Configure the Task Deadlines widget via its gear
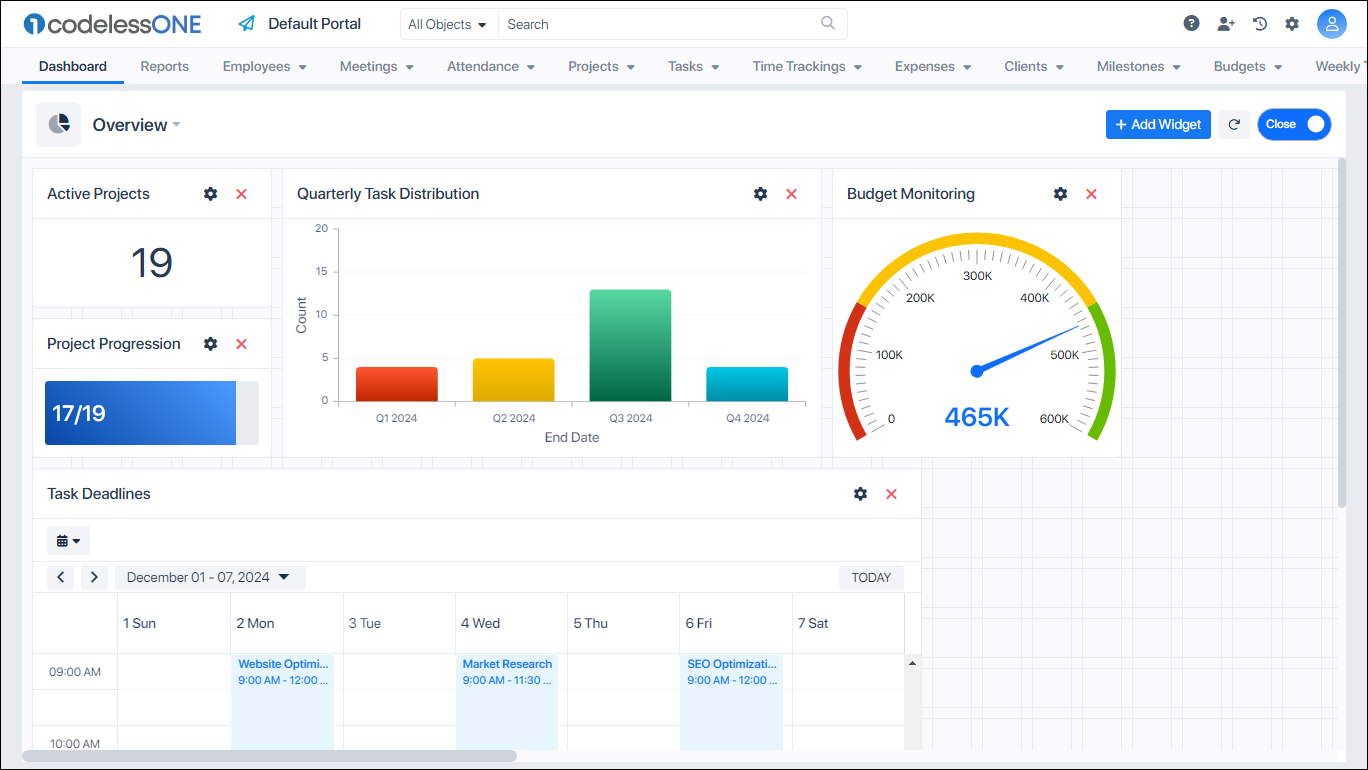This screenshot has width=1368, height=770. (x=860, y=493)
